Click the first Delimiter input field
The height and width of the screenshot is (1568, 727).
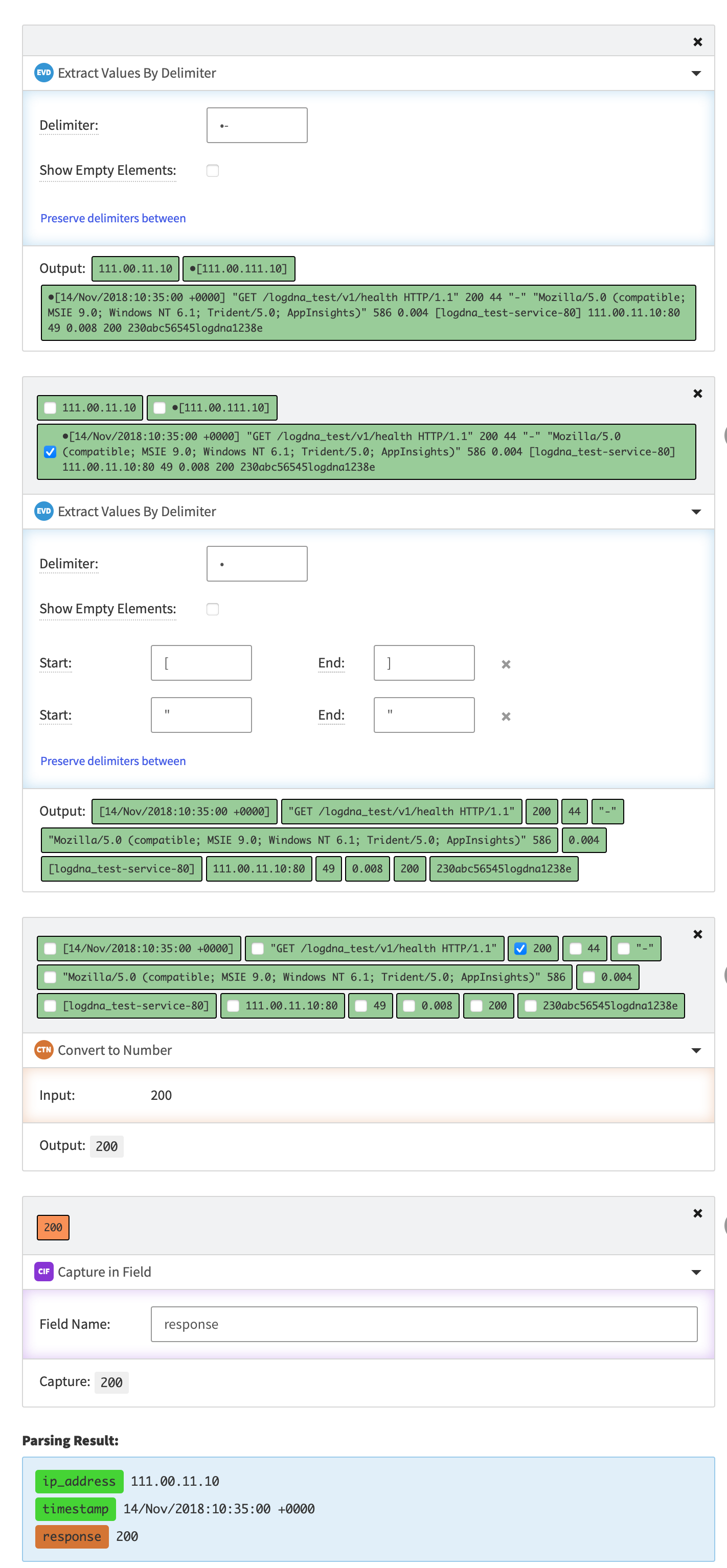coord(257,125)
